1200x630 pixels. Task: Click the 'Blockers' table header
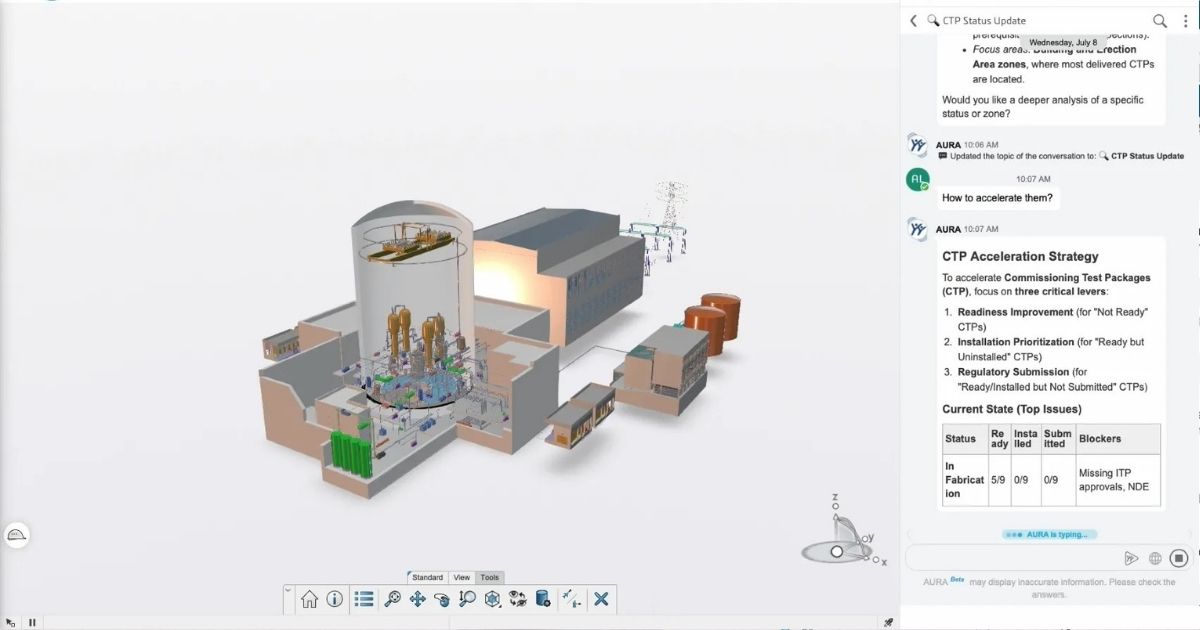tap(1117, 439)
